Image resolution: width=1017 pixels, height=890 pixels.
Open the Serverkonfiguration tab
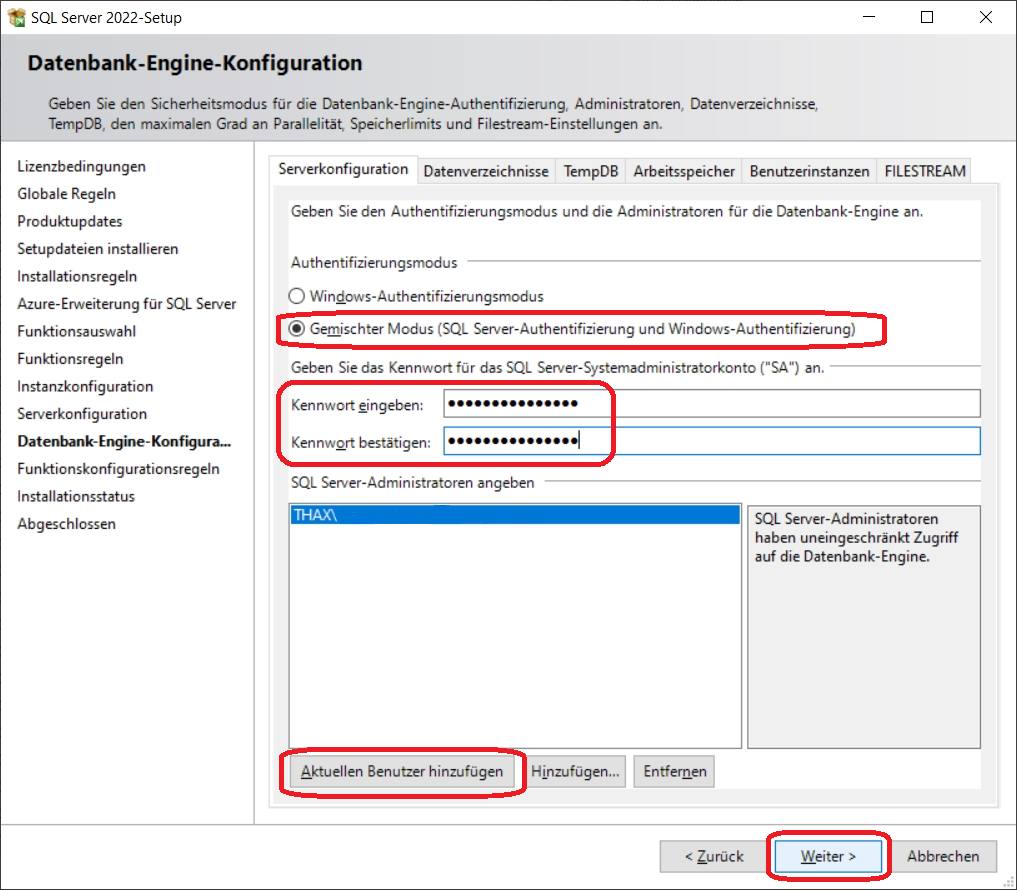343,170
